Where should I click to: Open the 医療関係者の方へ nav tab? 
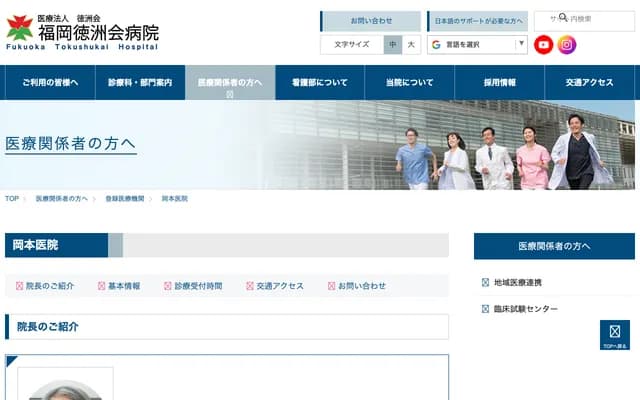(x=230, y=82)
